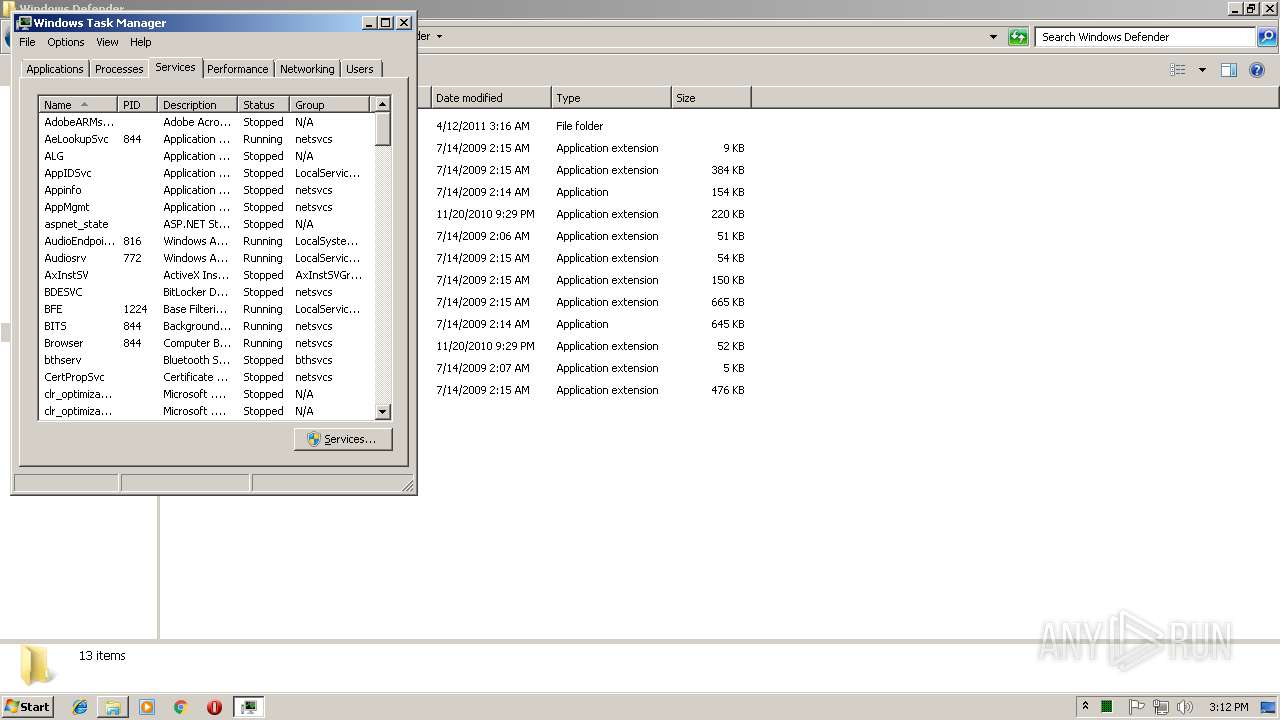Select the Appinfo service row
Viewport: 1280px width, 720px height.
(x=206, y=190)
